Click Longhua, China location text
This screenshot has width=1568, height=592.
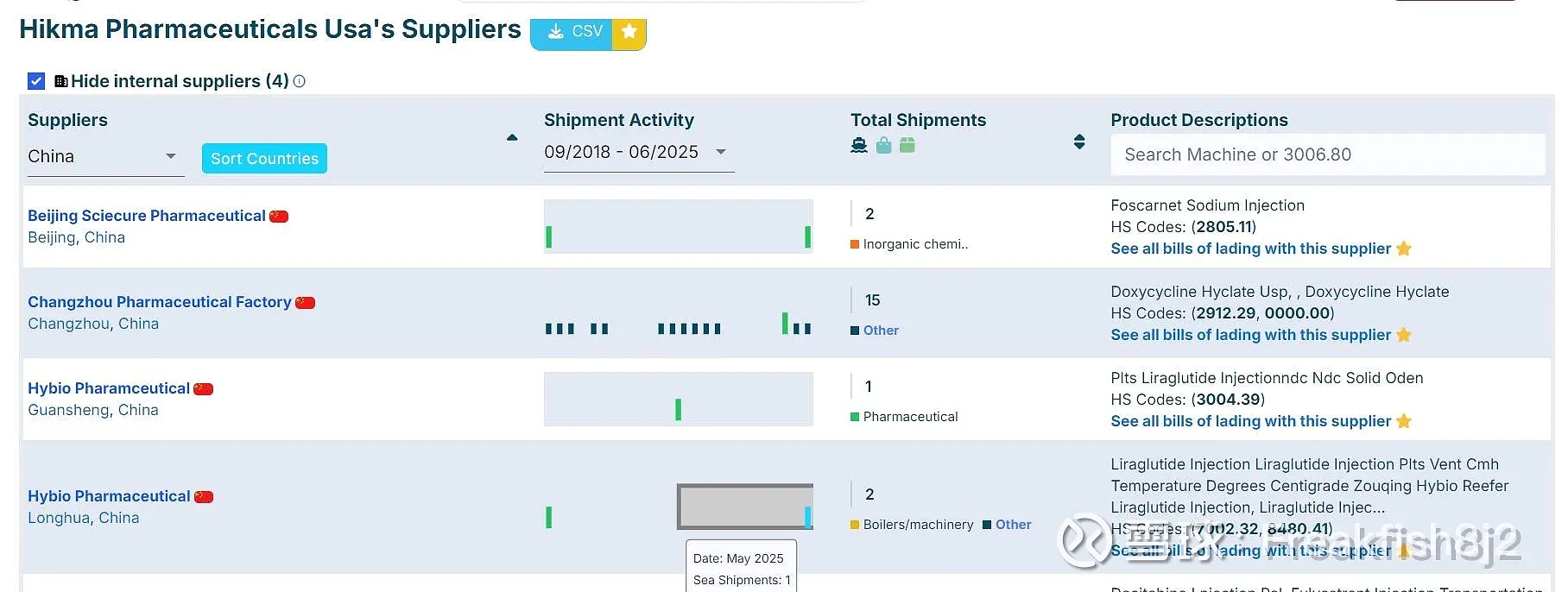point(83,518)
